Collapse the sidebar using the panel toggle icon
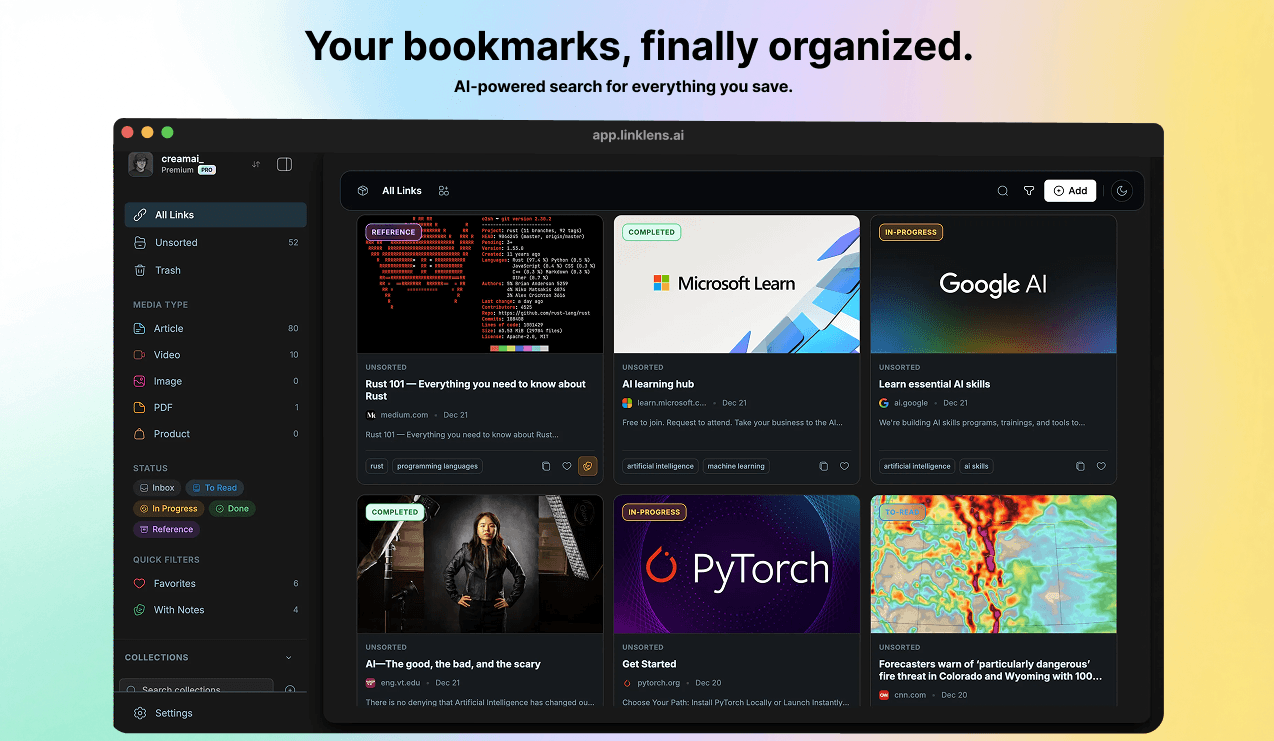Image resolution: width=1274 pixels, height=741 pixels. tap(284, 164)
